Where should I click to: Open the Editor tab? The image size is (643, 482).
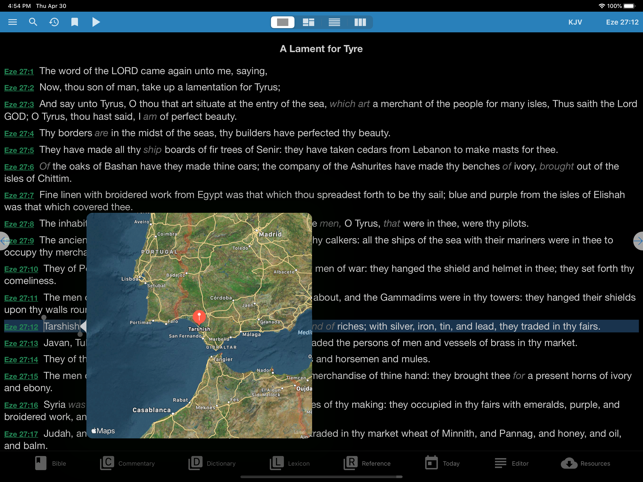tap(511, 464)
